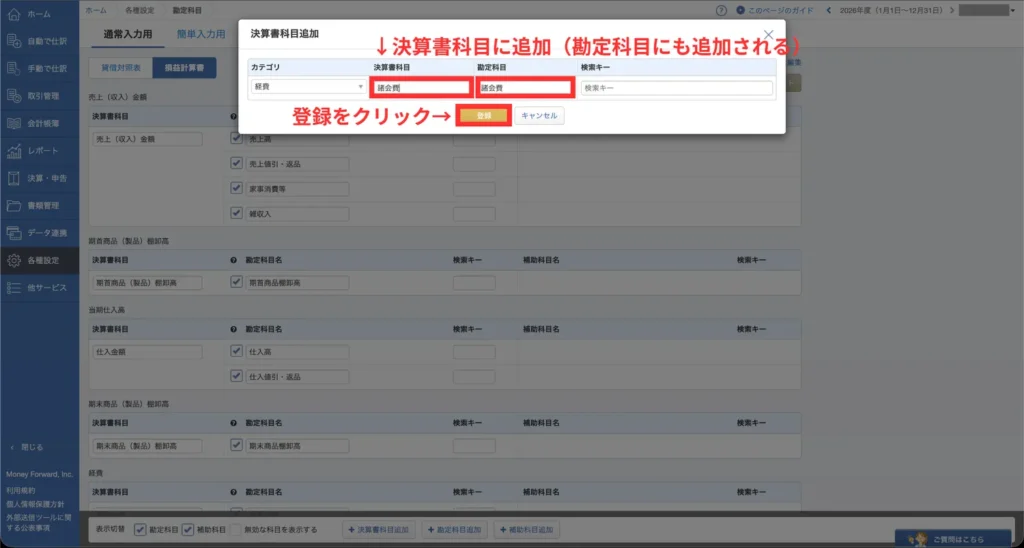The width and height of the screenshot is (1024, 548).
Task: Open the 利用規約 link
Action: tap(21, 490)
